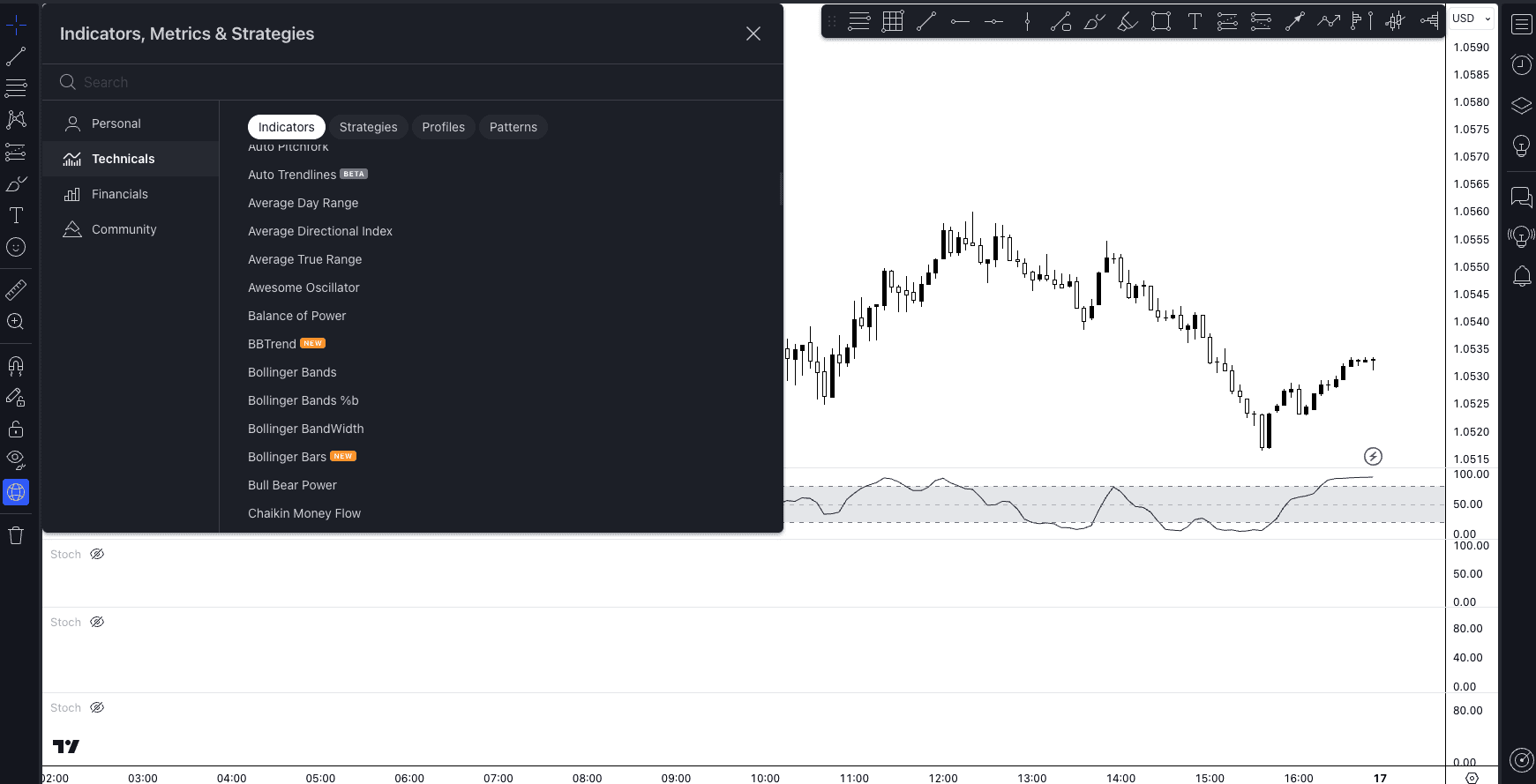This screenshot has height=784, width=1536.
Task: Select the text tool in left sidebar
Action: [x=16, y=215]
